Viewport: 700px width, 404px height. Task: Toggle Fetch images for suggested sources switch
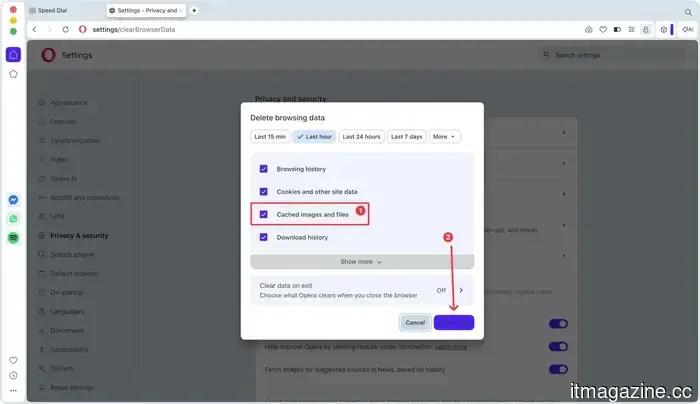click(558, 369)
